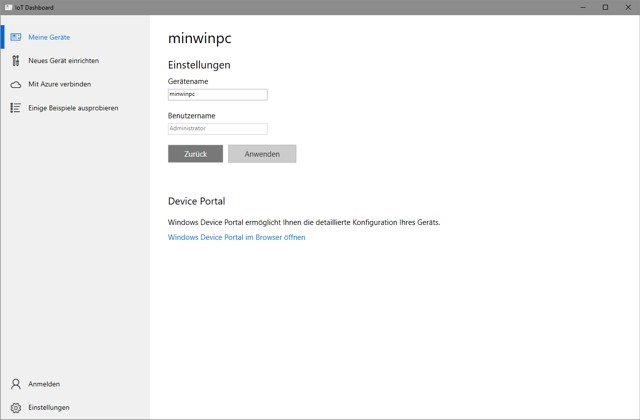Maximize the IoT Dashboard window
Viewport: 640px width, 420px height.
tap(606, 7)
